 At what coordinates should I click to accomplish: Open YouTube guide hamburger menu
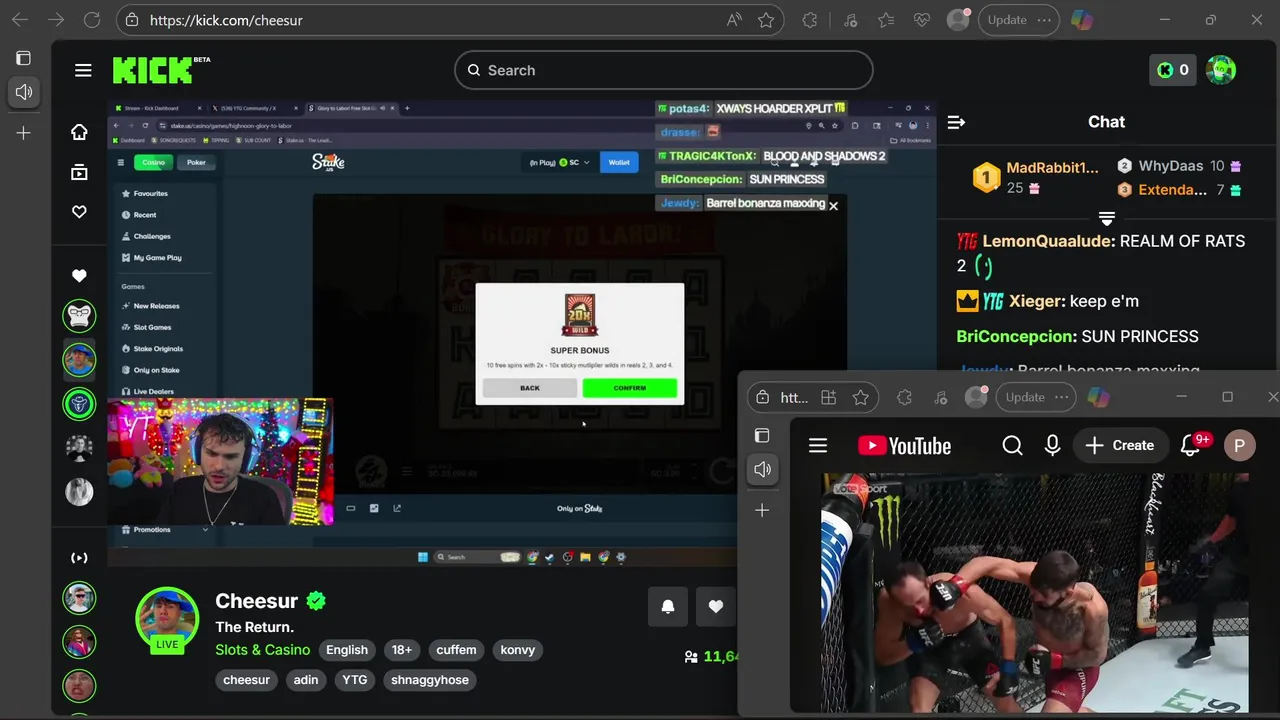818,446
